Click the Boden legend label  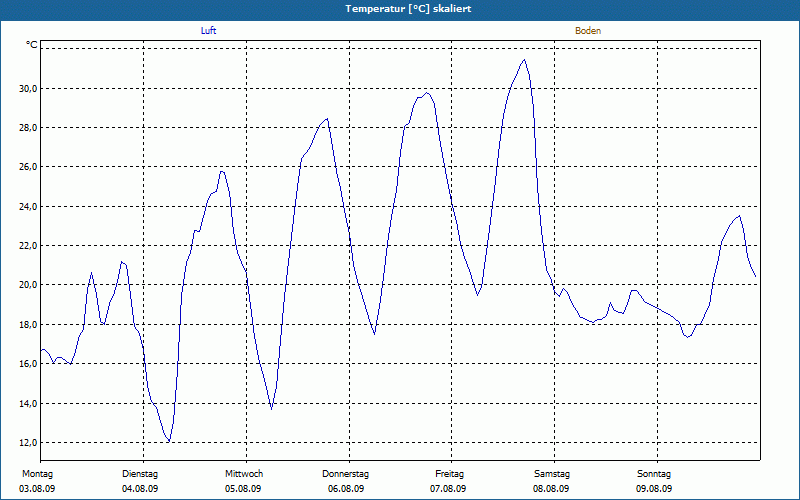[x=588, y=31]
